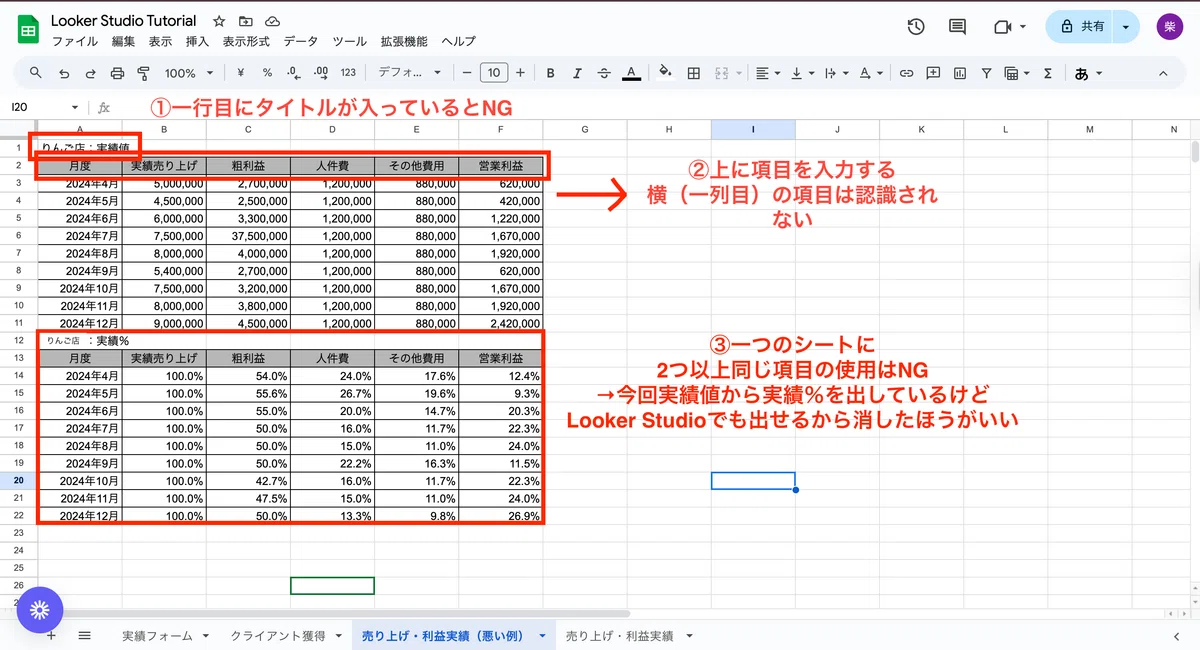Toggle strikethrough formatting
The image size is (1200, 650).
click(604, 73)
